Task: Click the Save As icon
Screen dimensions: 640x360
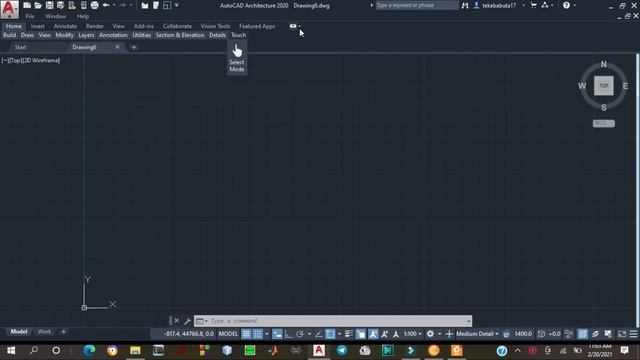Action: coord(61,5)
